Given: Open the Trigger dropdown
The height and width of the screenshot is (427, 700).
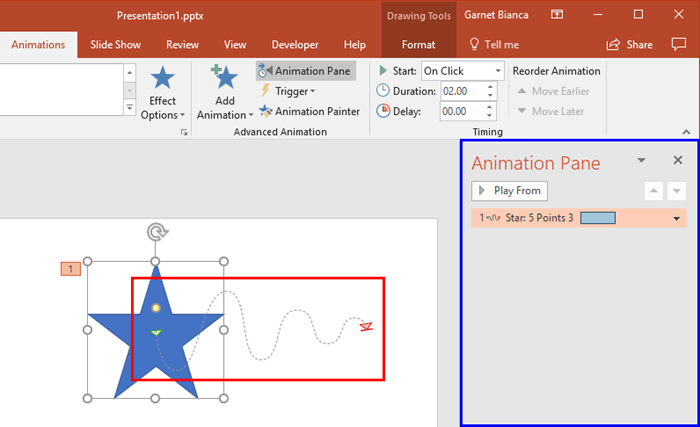Looking at the screenshot, I should click(x=289, y=91).
